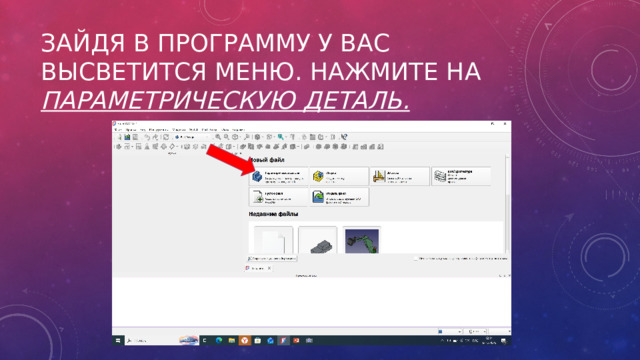Click the Save document toolbar icon

click(136, 137)
